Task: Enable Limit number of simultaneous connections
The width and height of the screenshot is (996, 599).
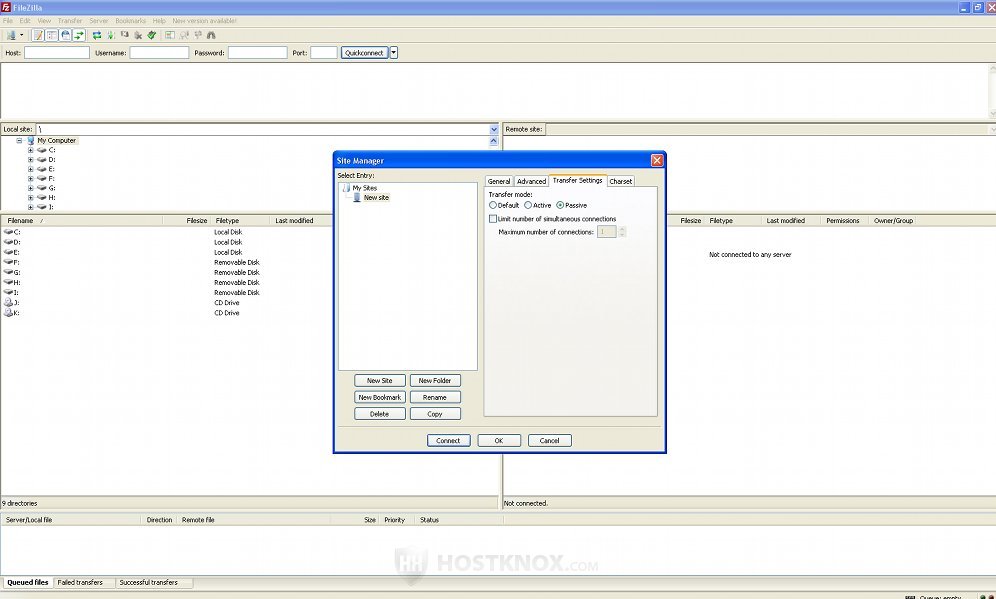Action: [x=493, y=219]
